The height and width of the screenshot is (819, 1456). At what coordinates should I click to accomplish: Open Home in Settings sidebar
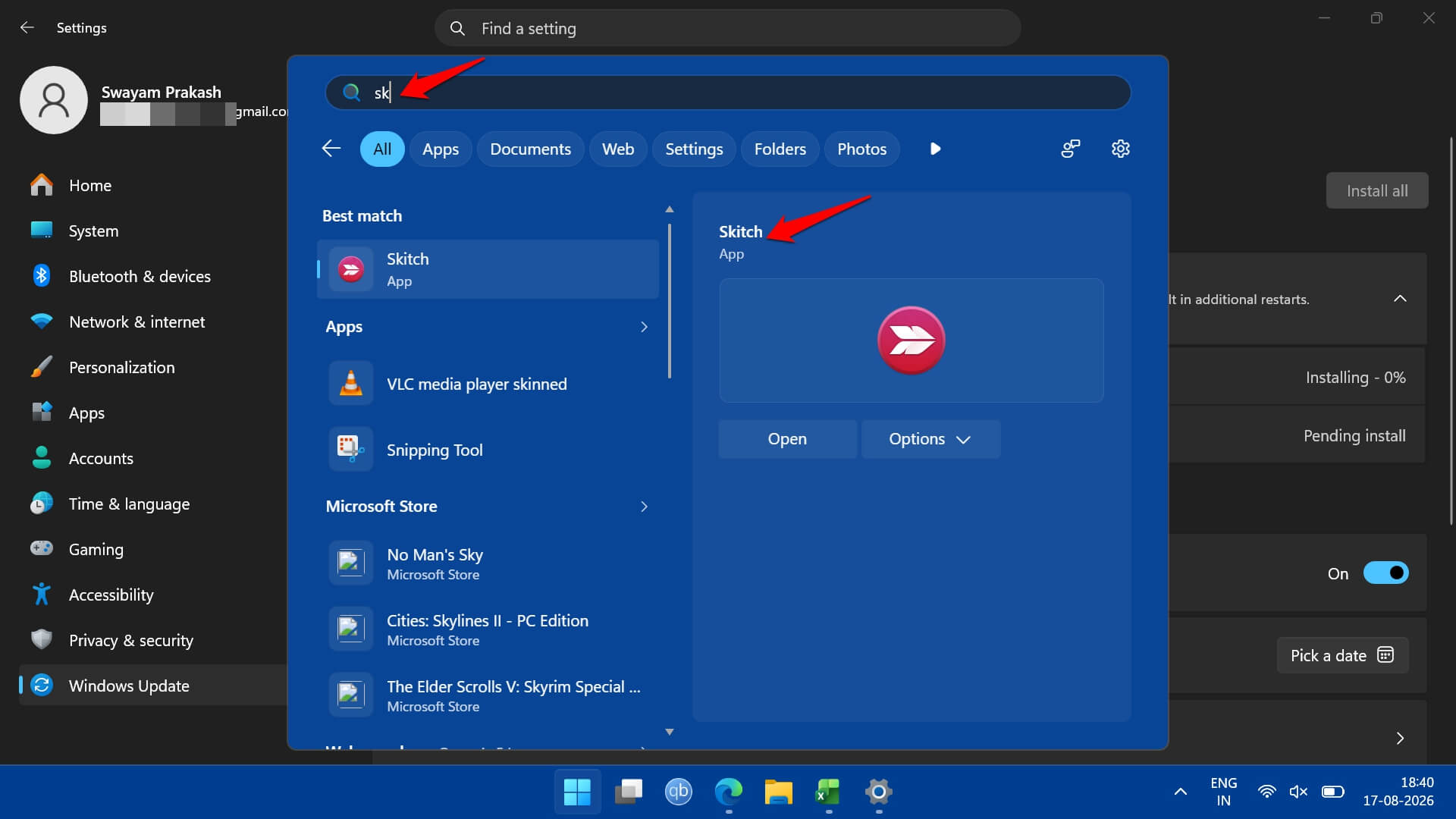153,186
